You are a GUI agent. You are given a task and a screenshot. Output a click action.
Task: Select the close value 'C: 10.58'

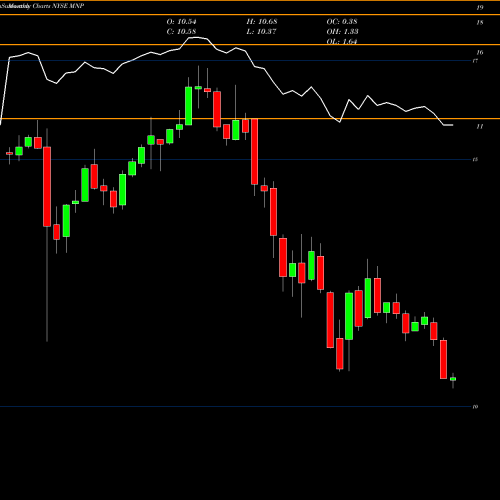181,32
